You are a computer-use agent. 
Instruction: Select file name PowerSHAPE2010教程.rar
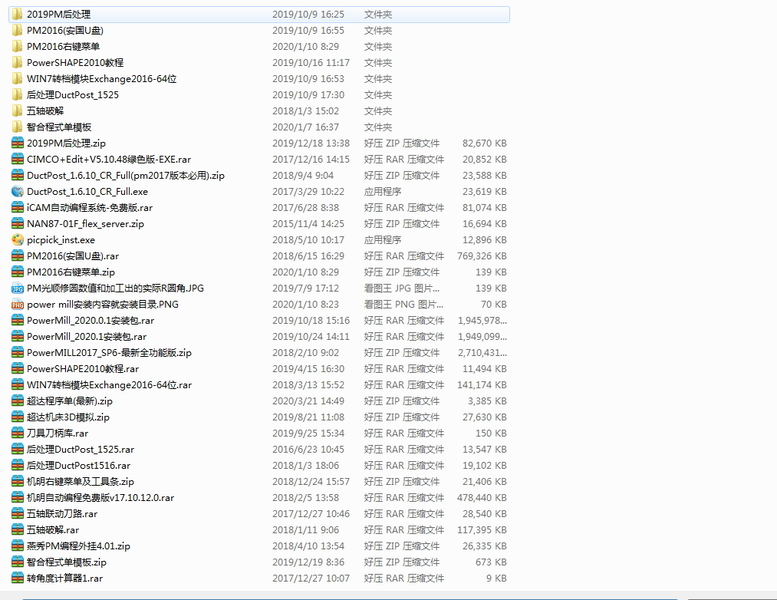(x=83, y=369)
